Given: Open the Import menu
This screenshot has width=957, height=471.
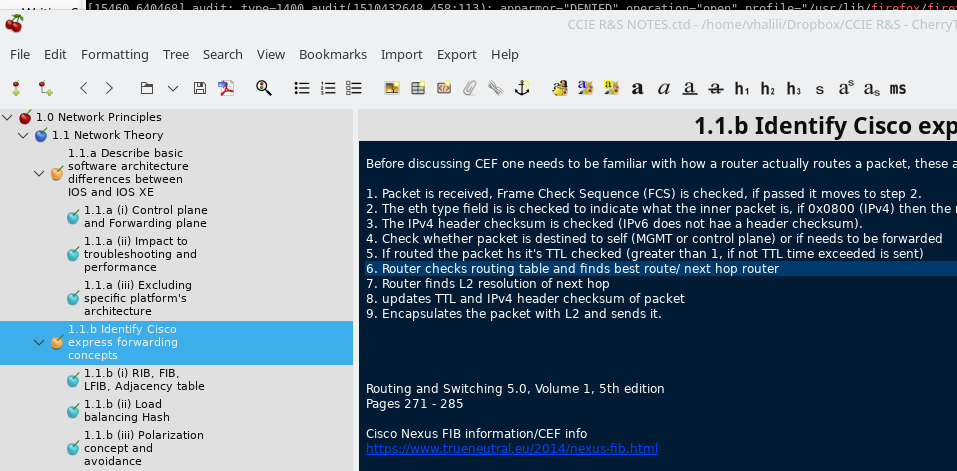Looking at the screenshot, I should click(402, 54).
